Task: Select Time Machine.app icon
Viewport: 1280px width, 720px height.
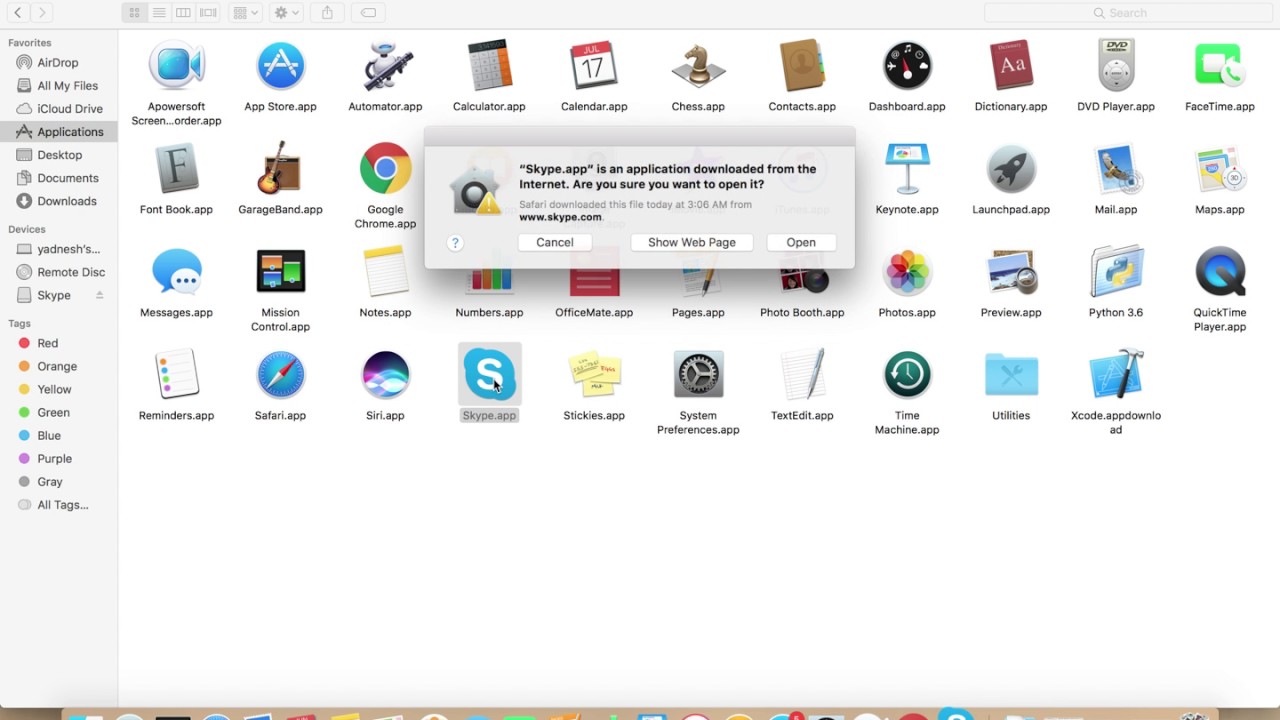Action: tap(907, 375)
